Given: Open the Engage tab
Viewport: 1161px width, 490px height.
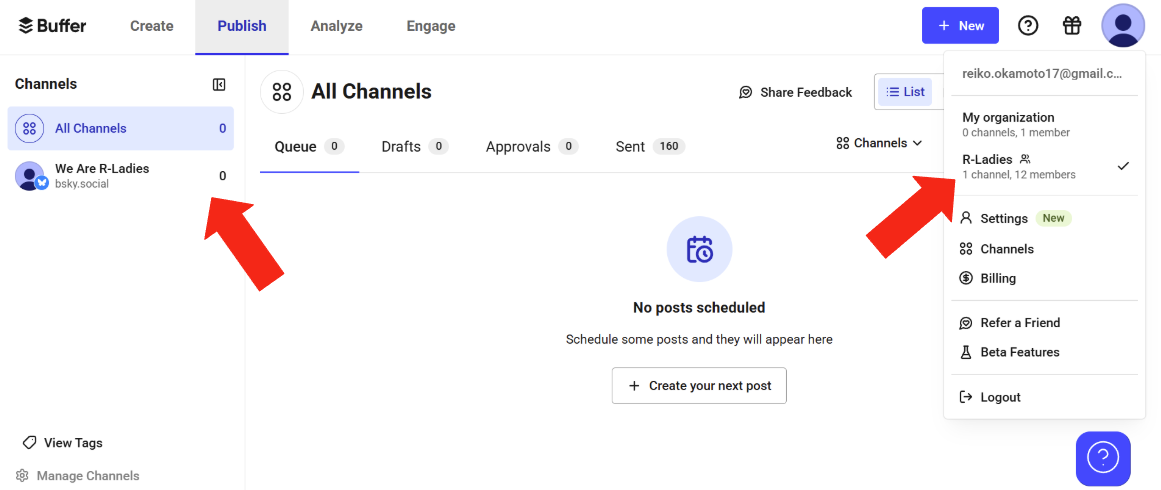Looking at the screenshot, I should 431,26.
